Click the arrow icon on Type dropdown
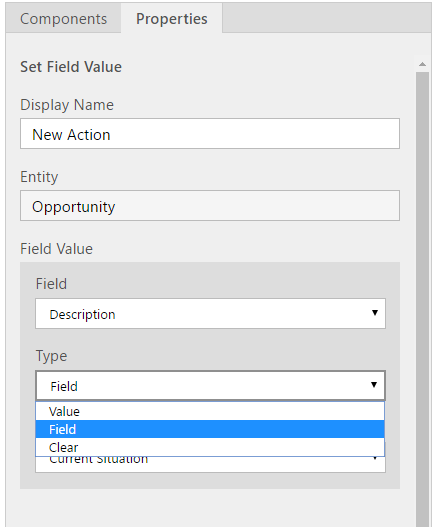This screenshot has width=435, height=527. pos(374,384)
